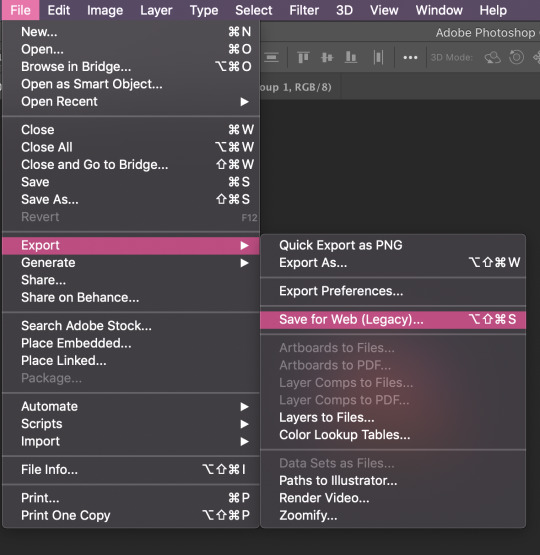Expand the Open Recent submenu

131,102
